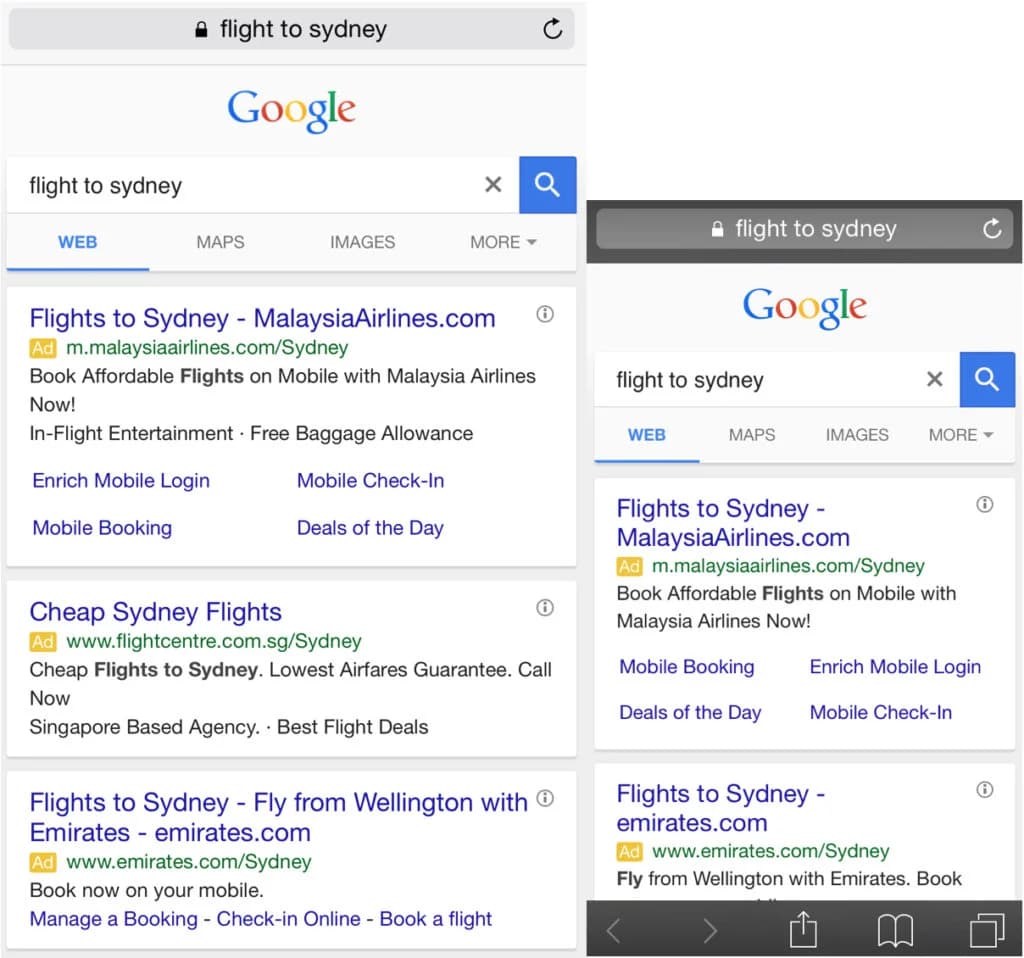Clear the search query with the X icon
The image size is (1024, 958).
click(x=493, y=184)
